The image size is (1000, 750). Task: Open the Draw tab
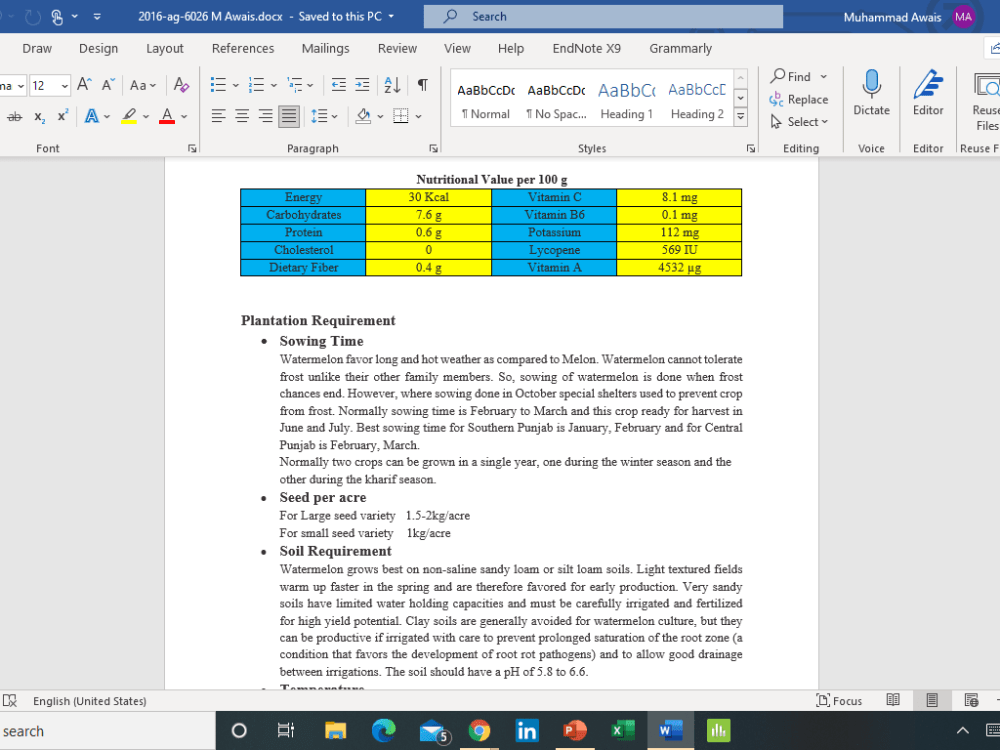coord(37,48)
